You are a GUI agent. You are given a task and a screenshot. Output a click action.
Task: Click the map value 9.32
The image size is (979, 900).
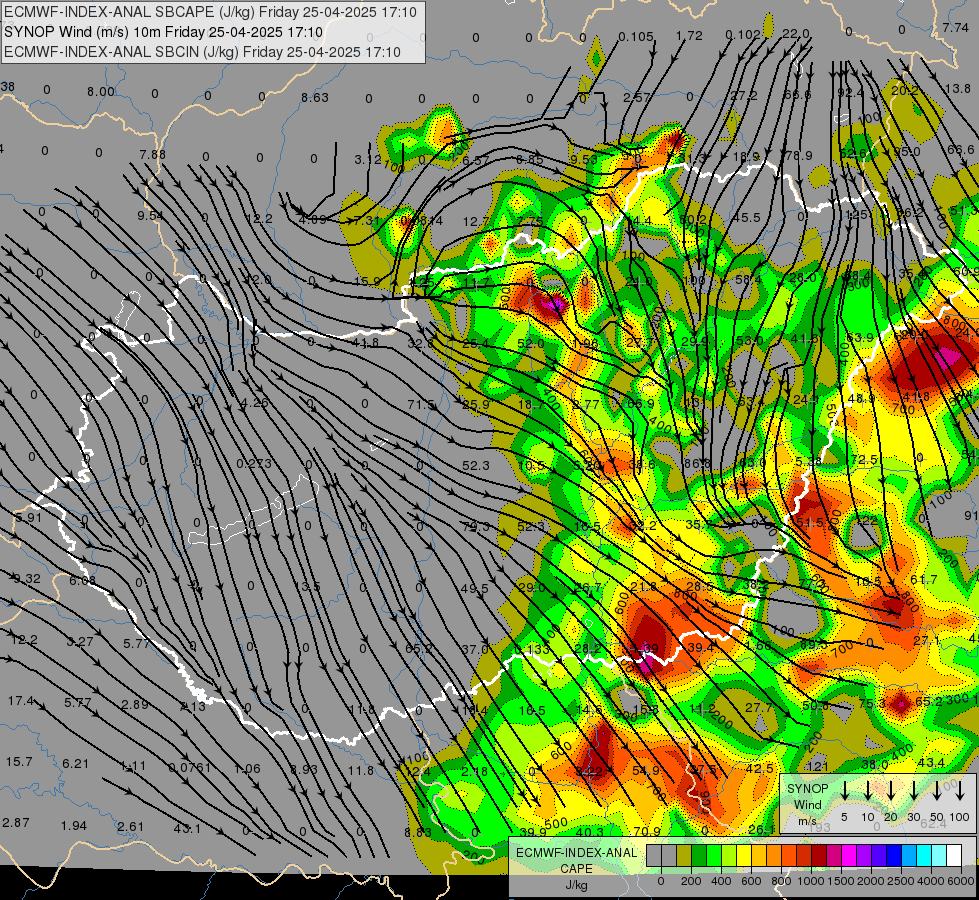(27, 578)
